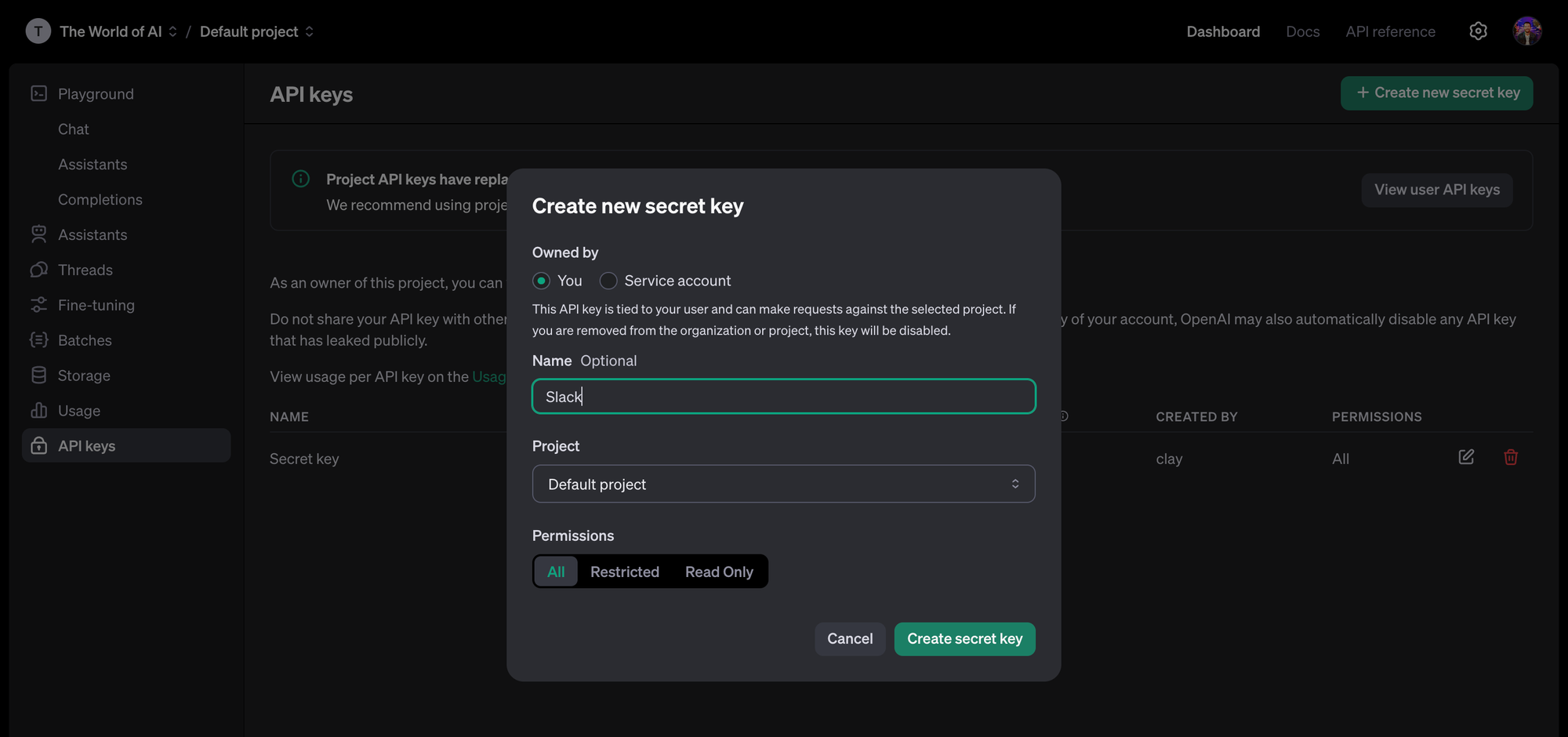Image resolution: width=1568 pixels, height=737 pixels.
Task: Click the settings gear icon
Action: click(1478, 31)
